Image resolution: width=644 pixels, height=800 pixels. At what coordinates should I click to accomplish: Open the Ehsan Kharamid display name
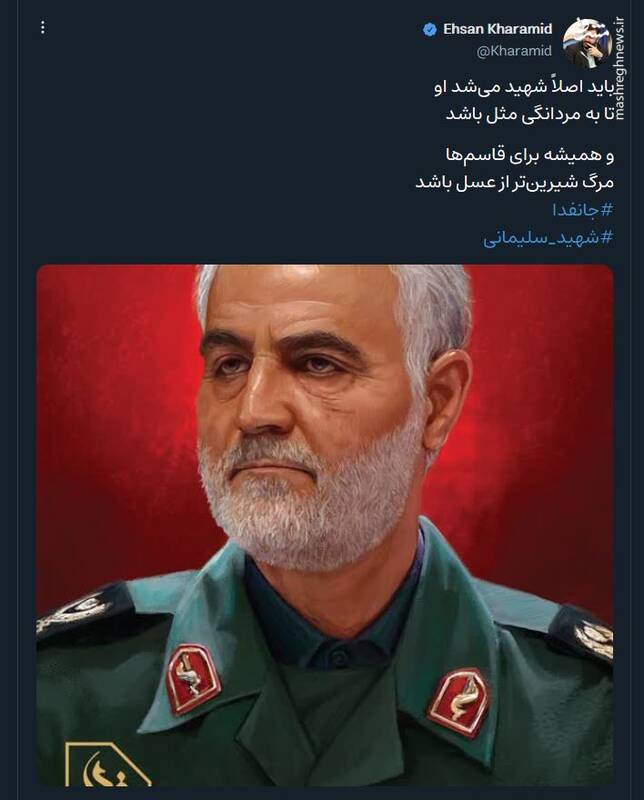click(498, 30)
